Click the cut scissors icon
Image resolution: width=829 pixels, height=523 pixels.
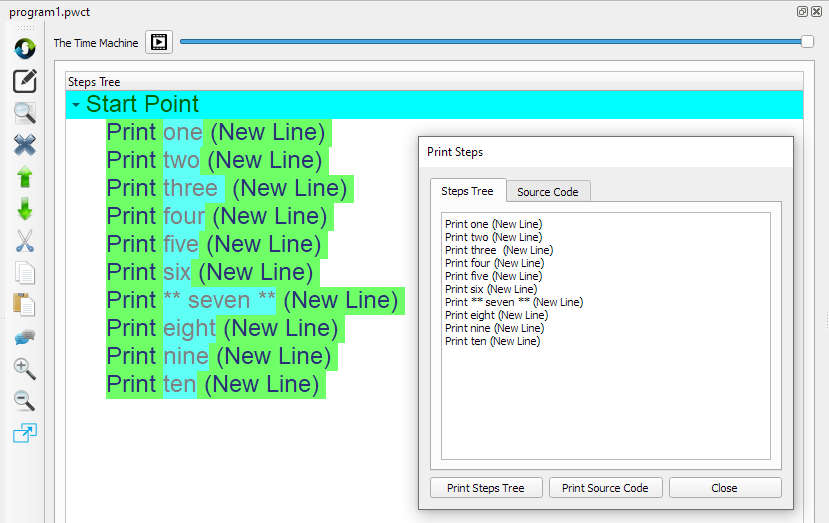pos(25,241)
